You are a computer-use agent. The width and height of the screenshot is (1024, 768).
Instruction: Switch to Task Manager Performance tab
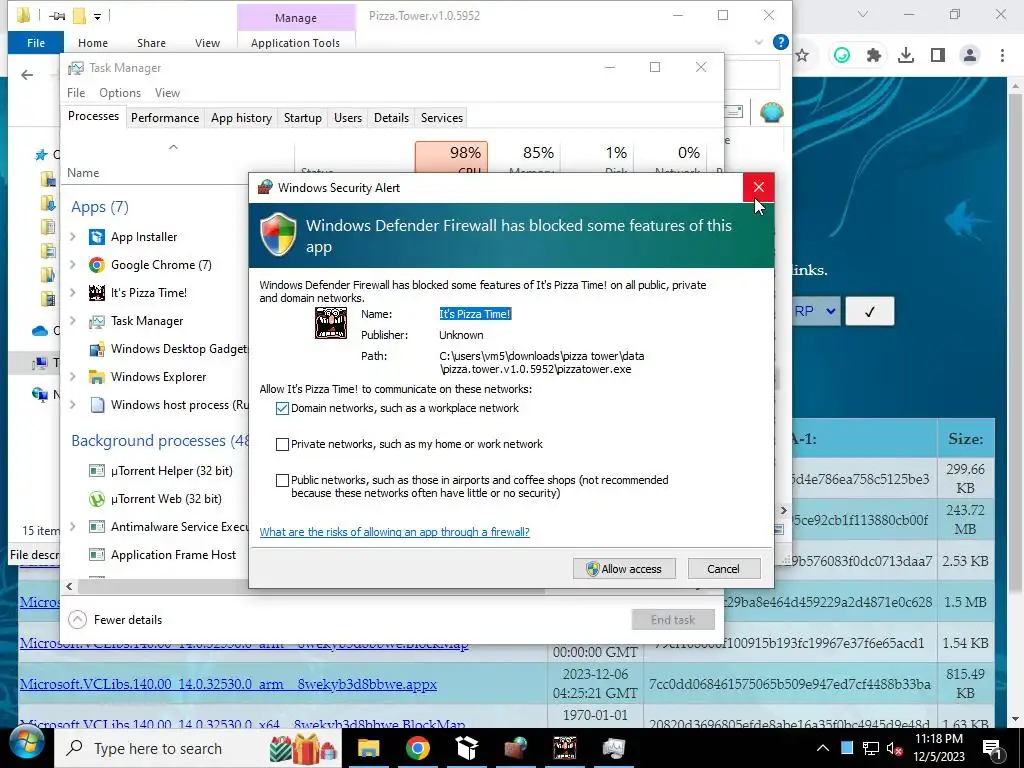[165, 118]
